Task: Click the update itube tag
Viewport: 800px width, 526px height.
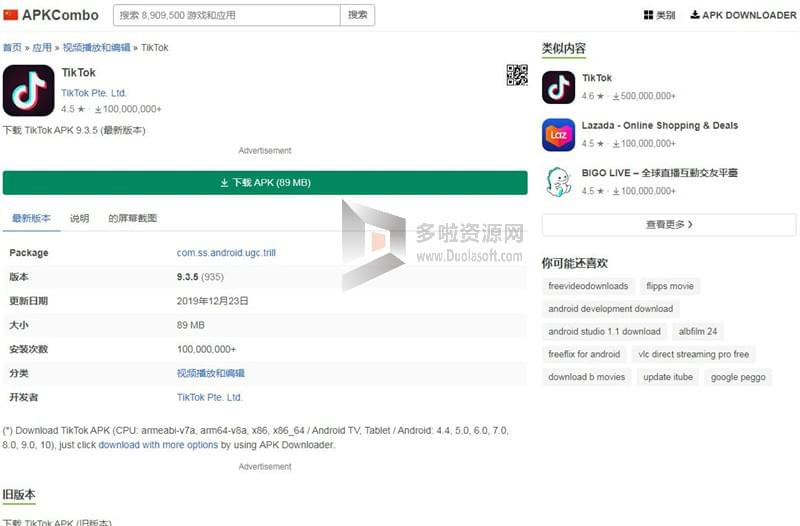Action: point(668,377)
